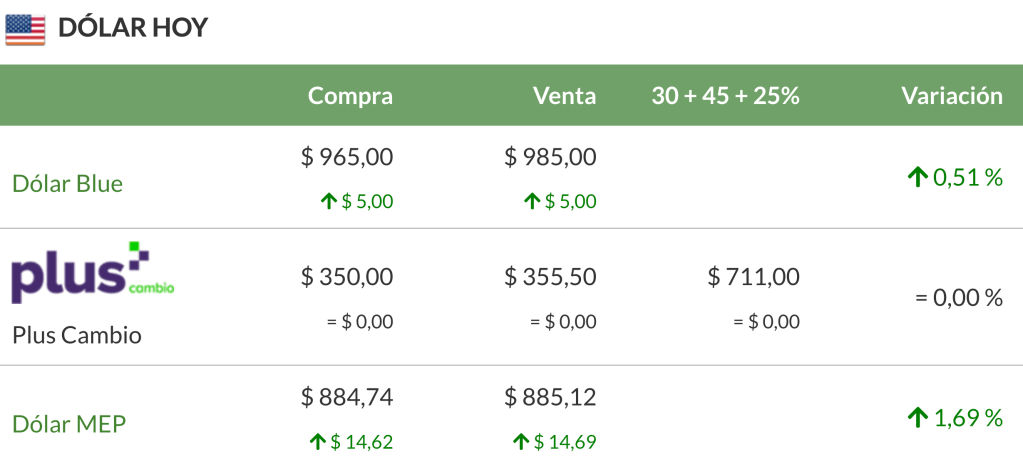Click the Compra column header
The width and height of the screenshot is (1023, 467).
coord(350,96)
